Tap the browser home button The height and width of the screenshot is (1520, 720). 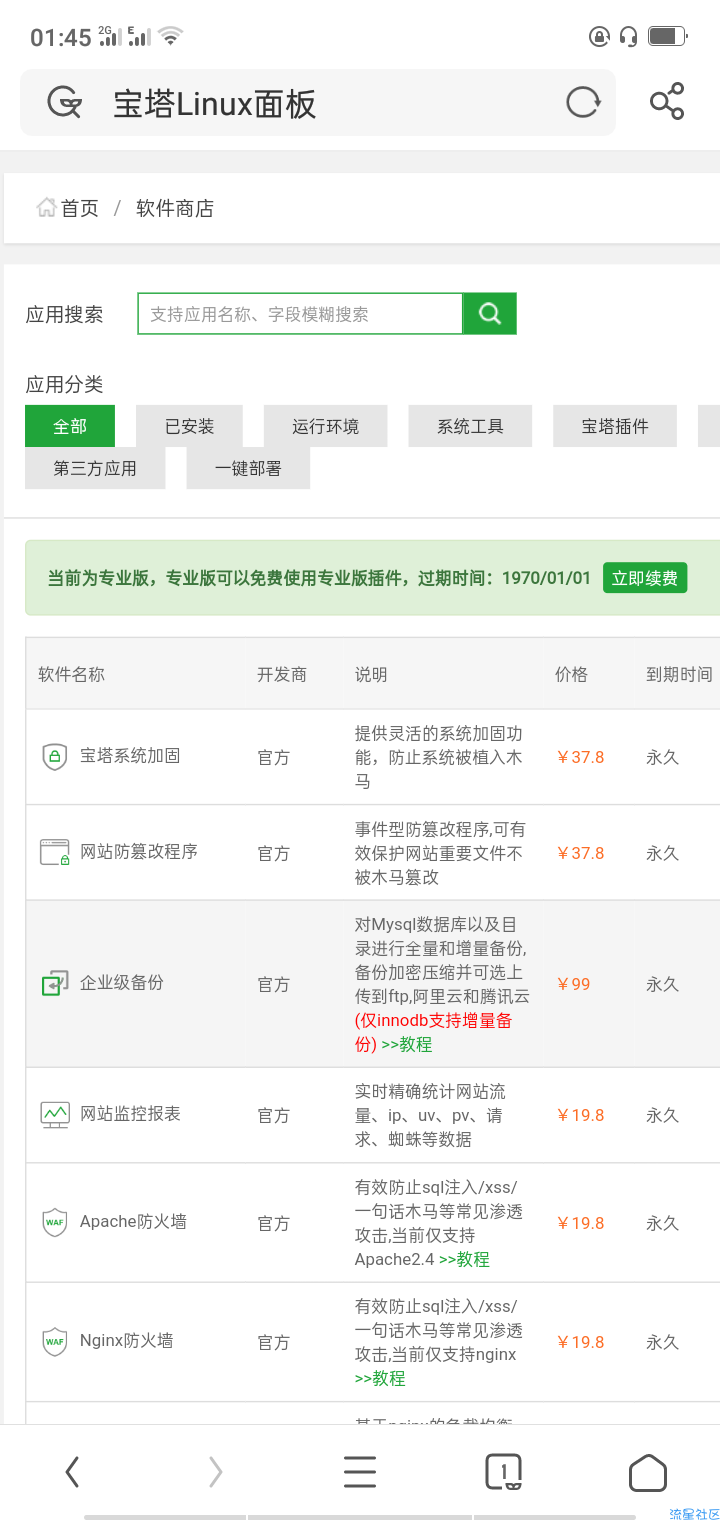(648, 1472)
